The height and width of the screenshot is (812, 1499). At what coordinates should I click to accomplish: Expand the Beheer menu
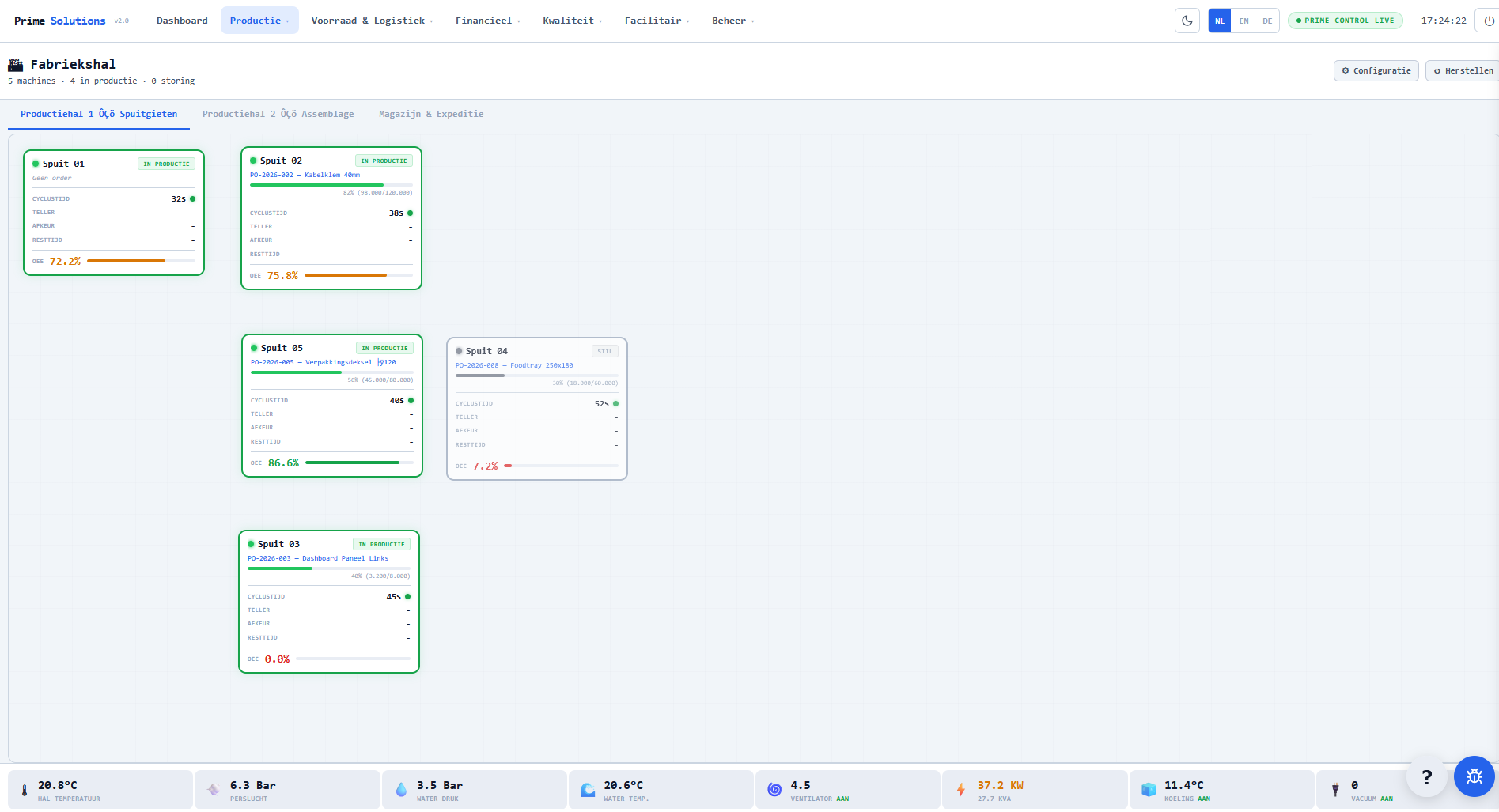(732, 21)
